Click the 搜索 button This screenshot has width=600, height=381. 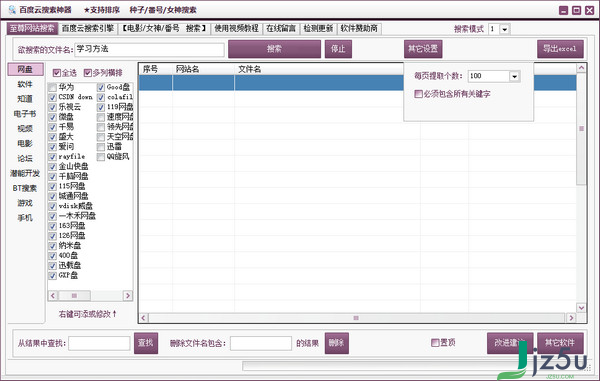(x=274, y=49)
